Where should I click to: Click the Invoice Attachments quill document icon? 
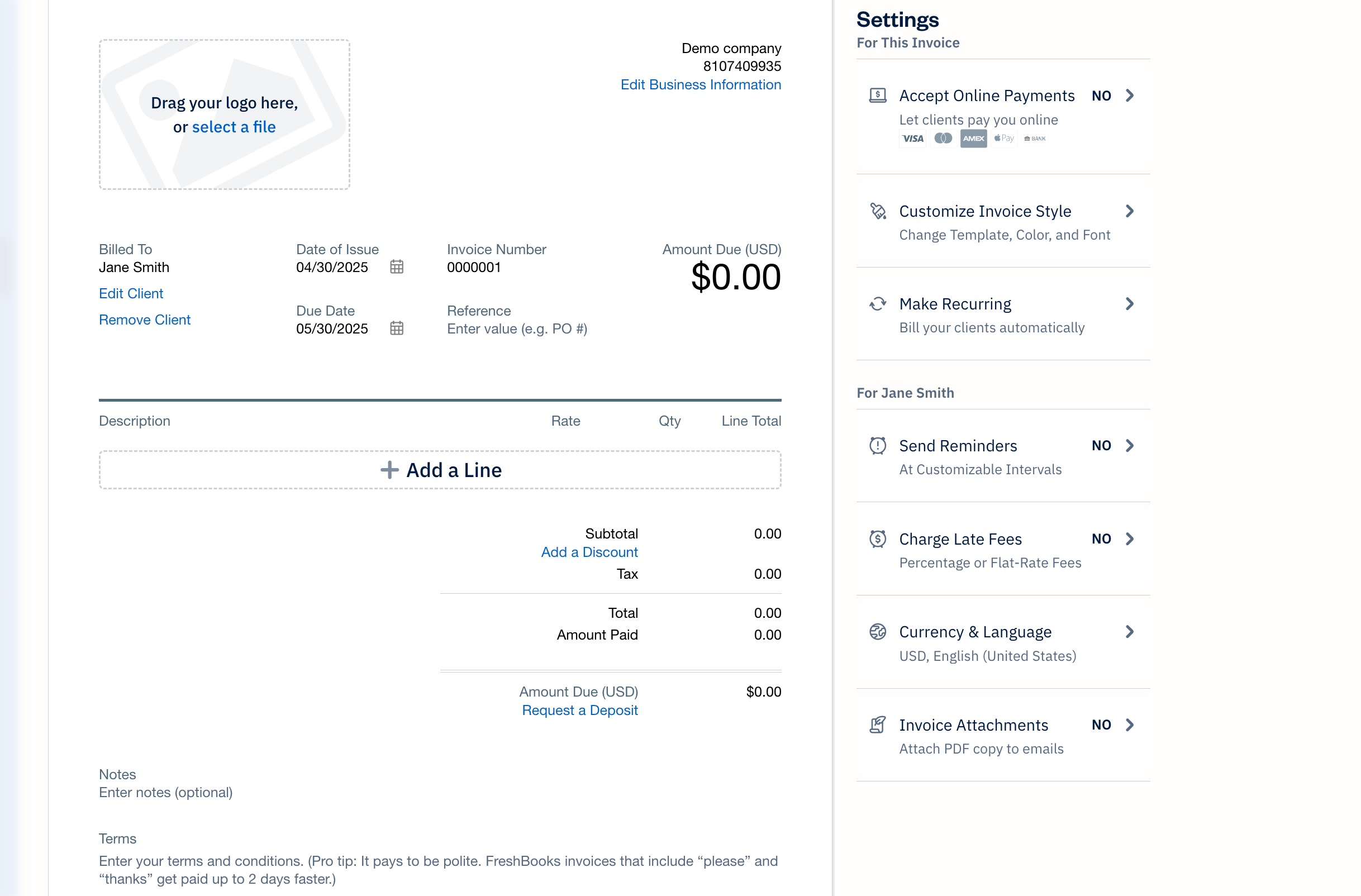877,725
